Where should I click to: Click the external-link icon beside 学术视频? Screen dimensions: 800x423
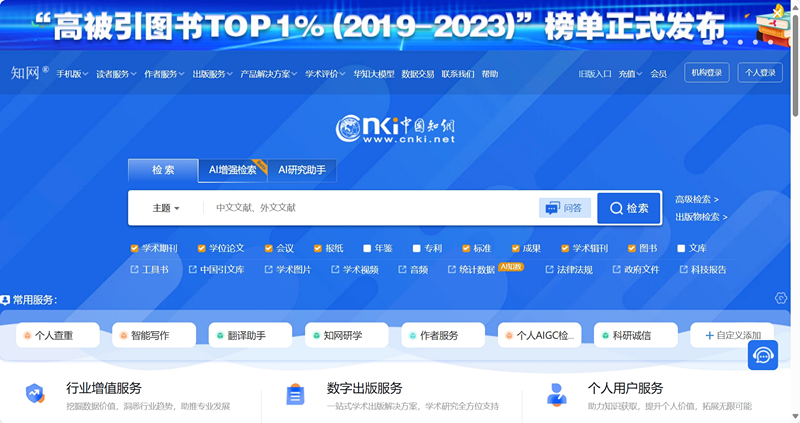click(335, 269)
